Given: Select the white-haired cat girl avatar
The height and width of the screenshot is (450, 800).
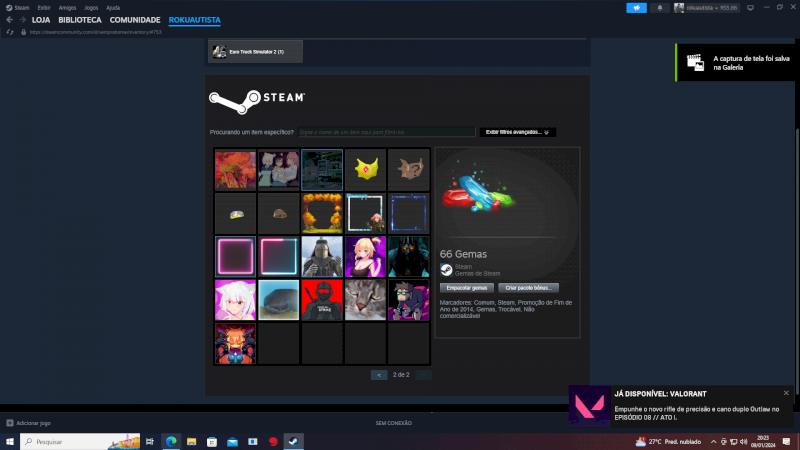Looking at the screenshot, I should click(235, 300).
